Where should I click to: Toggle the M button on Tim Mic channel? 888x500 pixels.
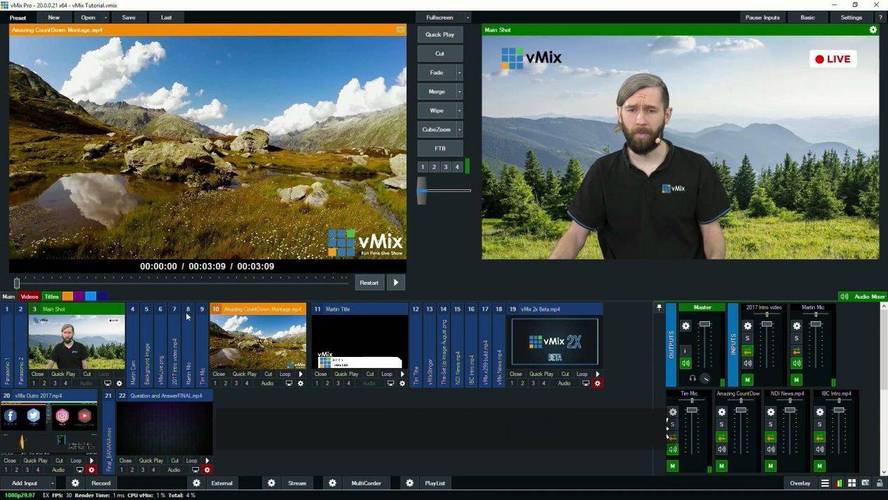[x=672, y=466]
